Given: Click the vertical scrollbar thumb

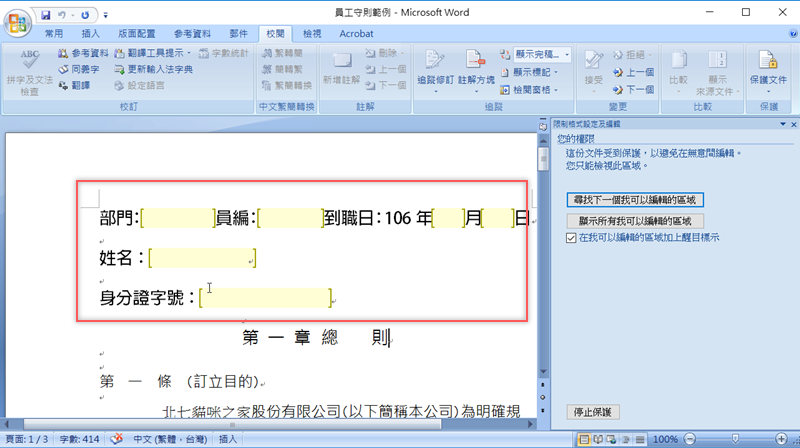Looking at the screenshot, I should [543, 160].
